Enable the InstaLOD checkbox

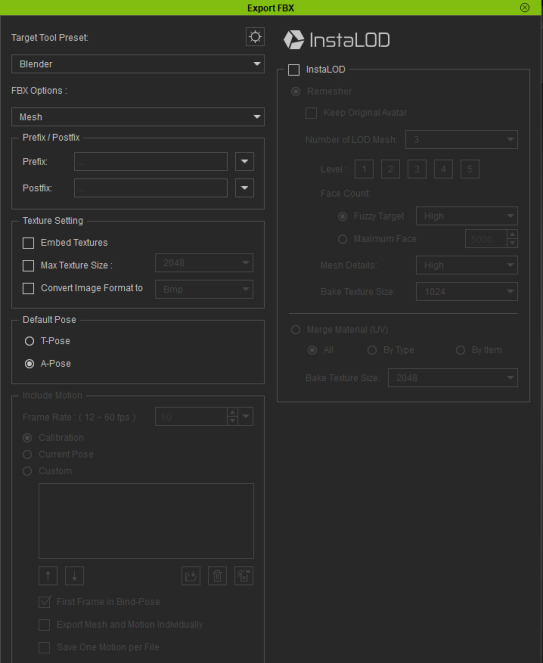pos(293,70)
